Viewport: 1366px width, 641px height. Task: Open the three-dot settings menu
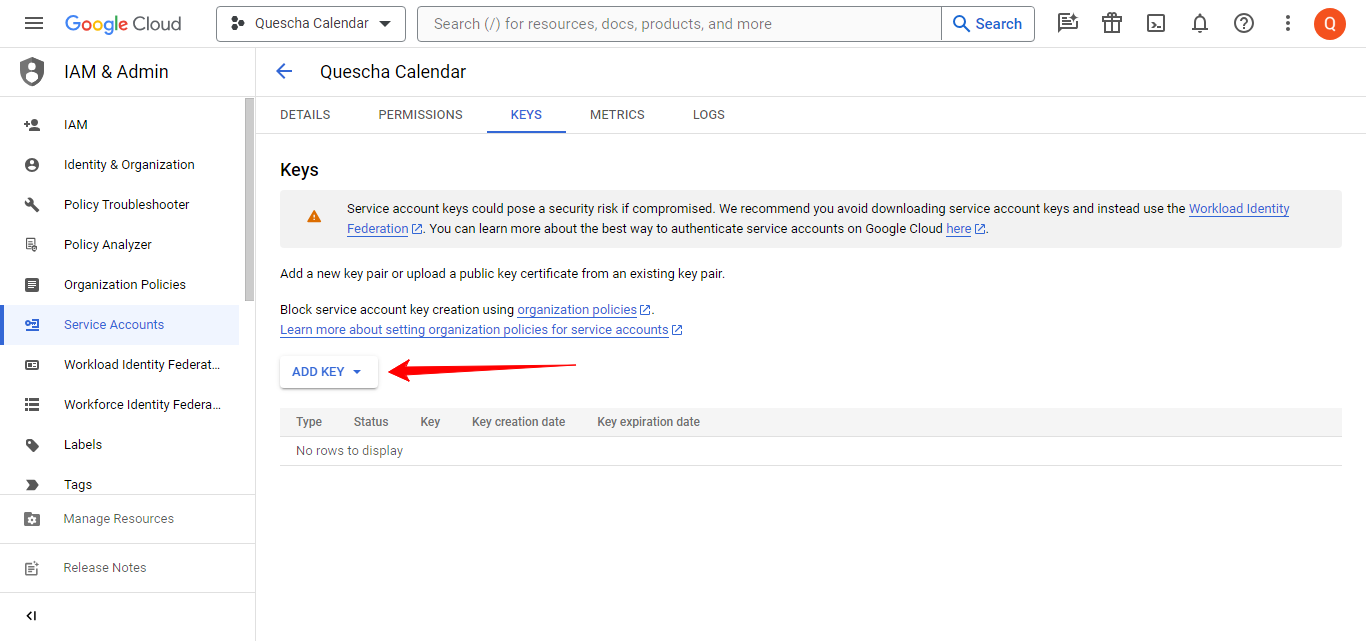(1288, 24)
